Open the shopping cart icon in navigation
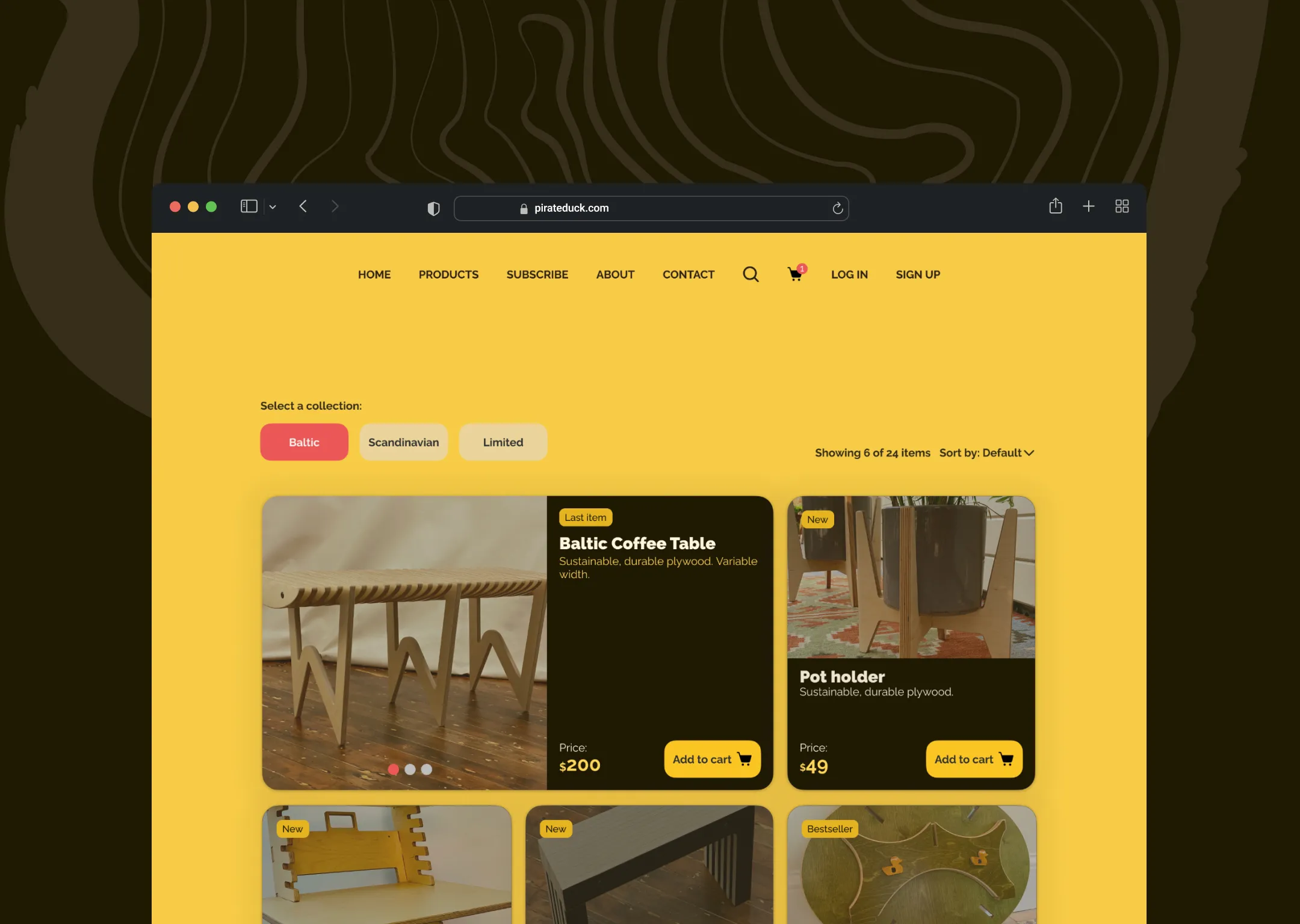This screenshot has width=1300, height=924. tap(795, 274)
